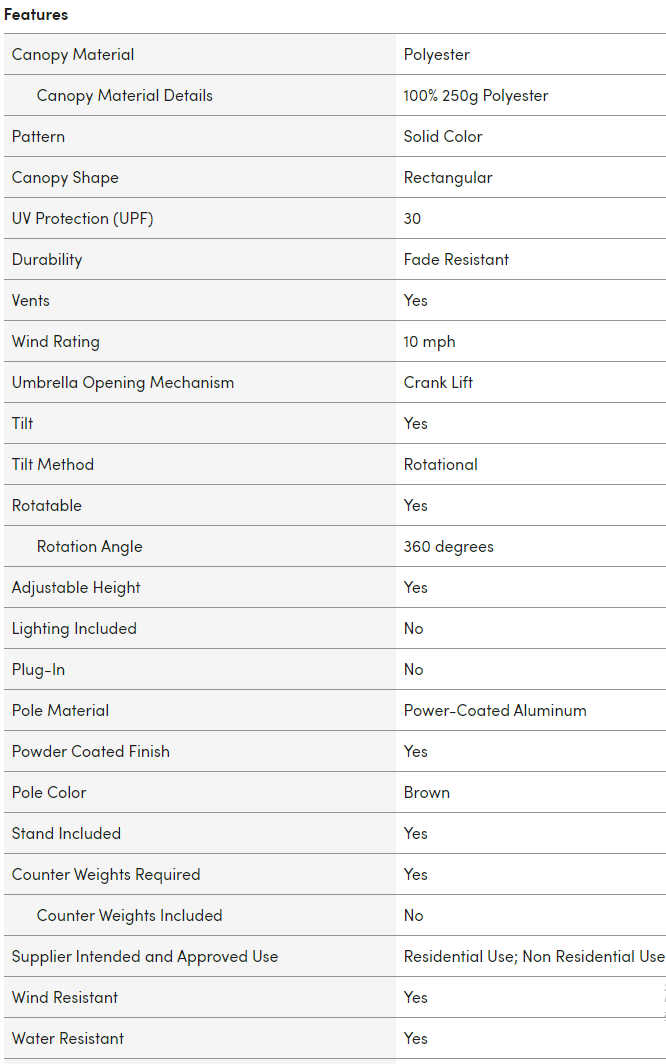Click the Umbrella Opening Mechanism label
Viewport: 666px width, 1064px height.
[x=123, y=383]
